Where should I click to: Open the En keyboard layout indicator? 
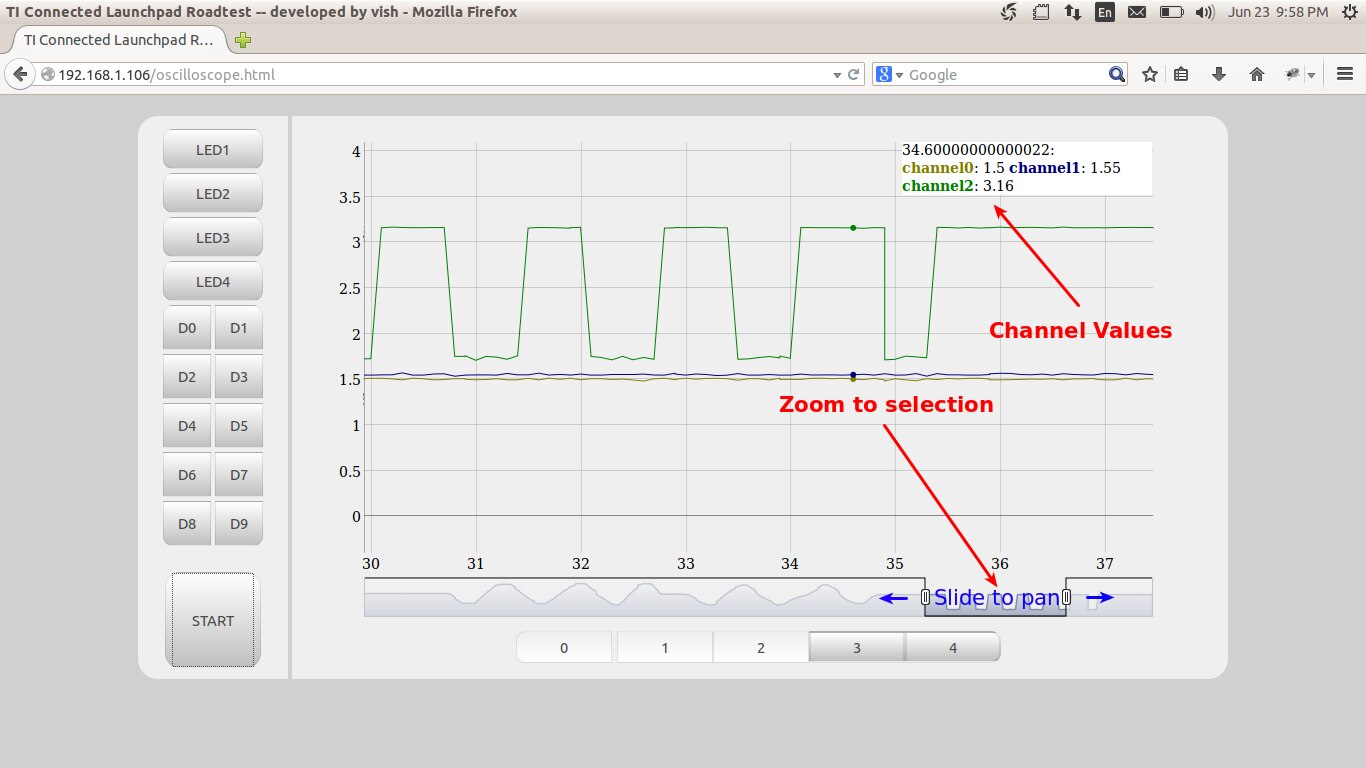tap(1105, 12)
